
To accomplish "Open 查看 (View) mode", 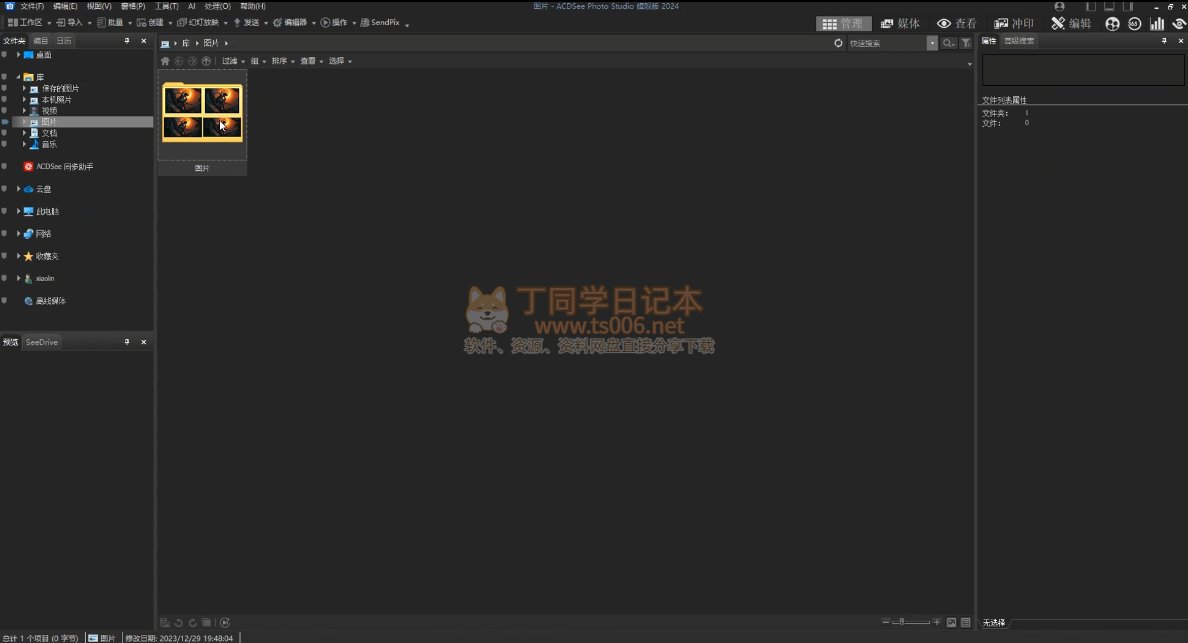I will 956,23.
